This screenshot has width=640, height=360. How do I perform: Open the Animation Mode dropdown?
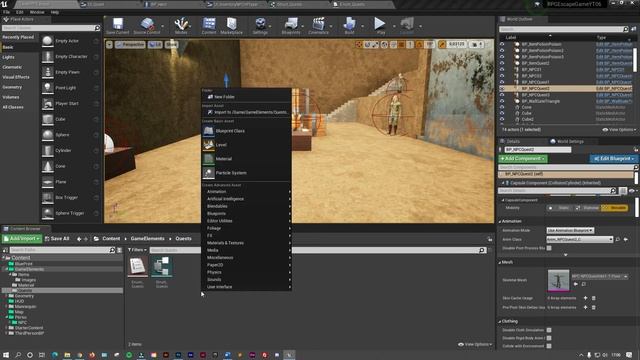tap(570, 231)
